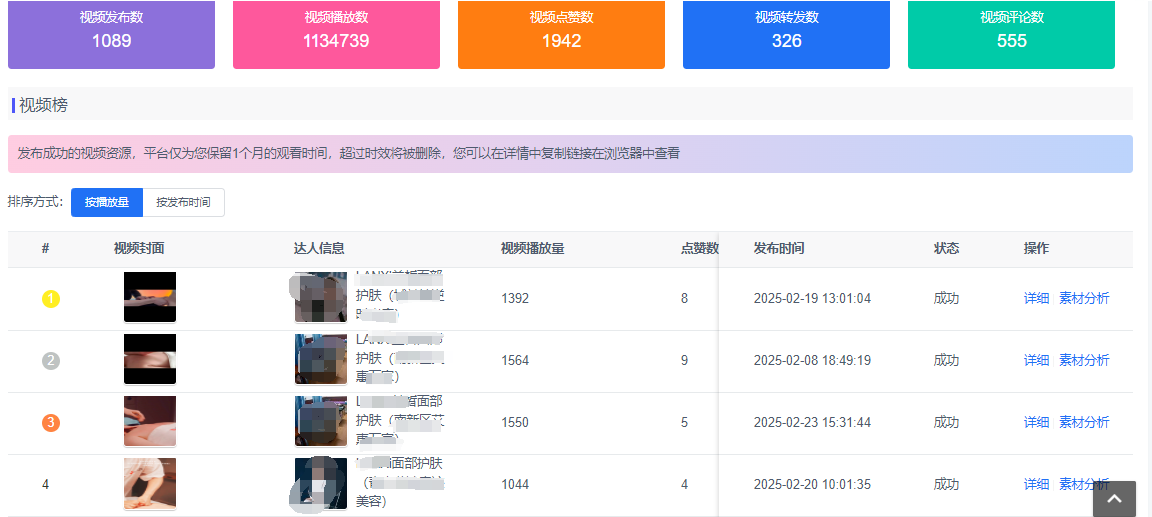Click the 视频播放量 column header
1152x517 pixels.
point(532,248)
